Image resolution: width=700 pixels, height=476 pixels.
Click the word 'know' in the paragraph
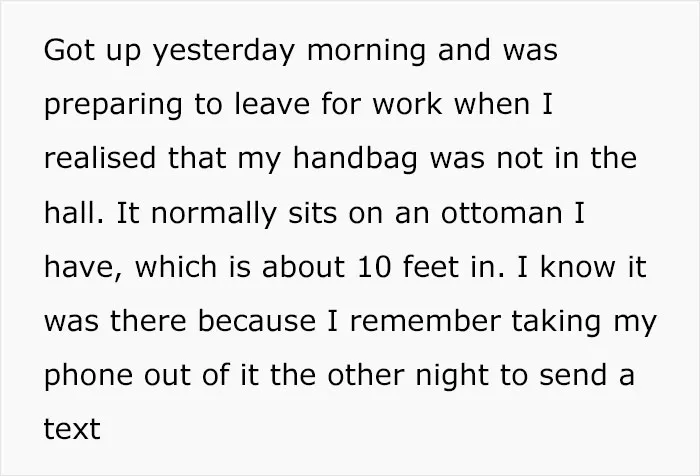tap(578, 267)
